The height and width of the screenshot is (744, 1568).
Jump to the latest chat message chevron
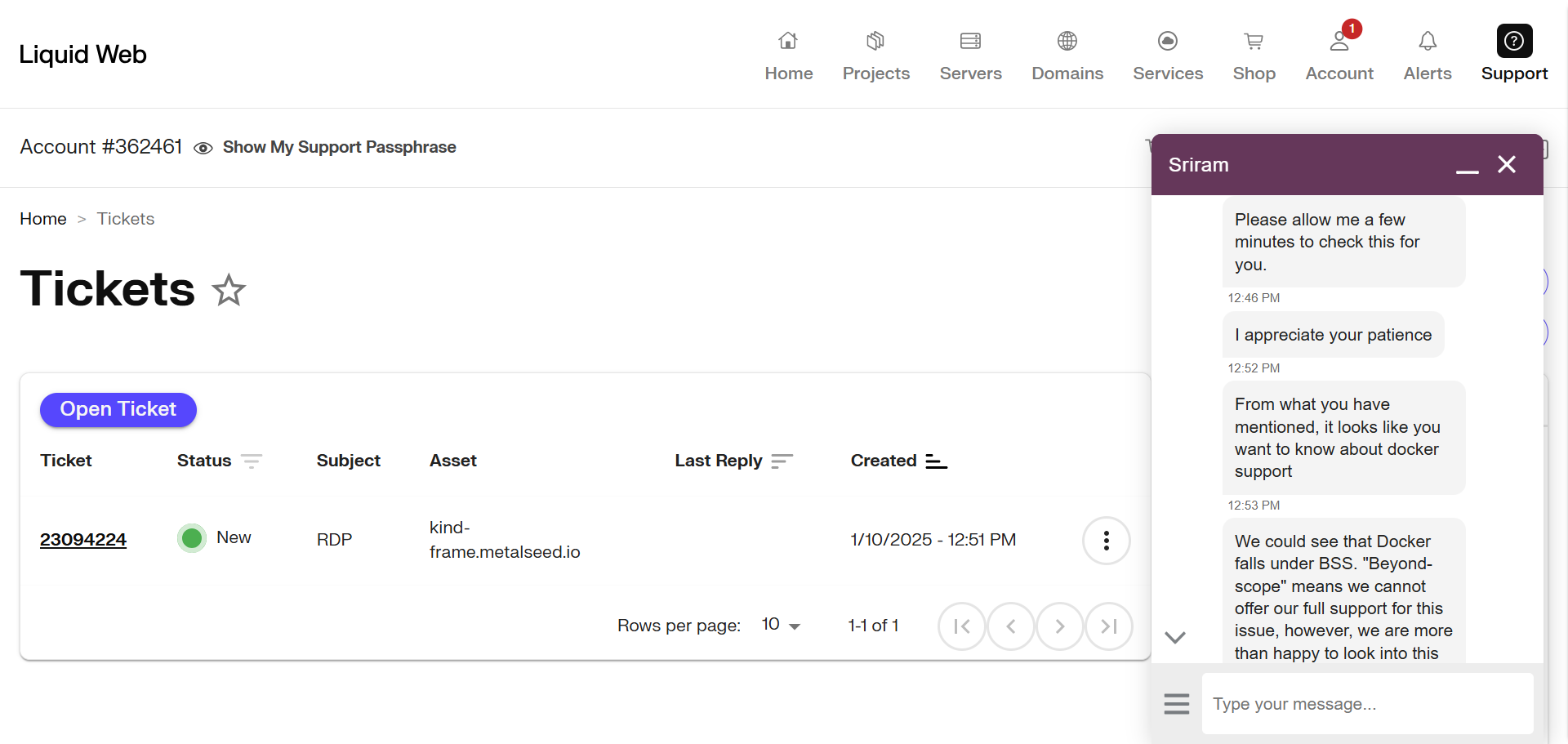pyautogui.click(x=1175, y=637)
